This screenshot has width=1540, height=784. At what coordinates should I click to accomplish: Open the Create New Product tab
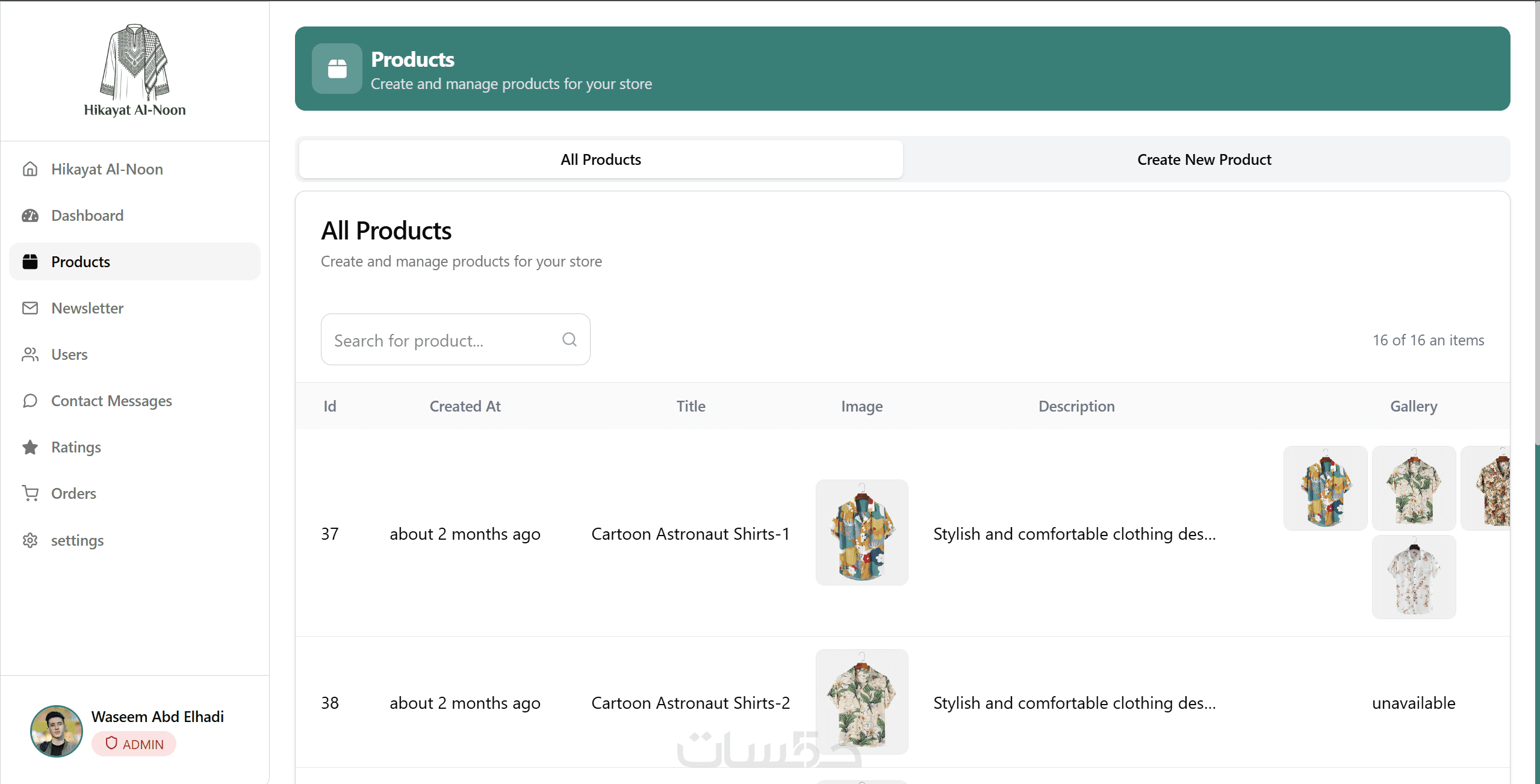[1204, 159]
